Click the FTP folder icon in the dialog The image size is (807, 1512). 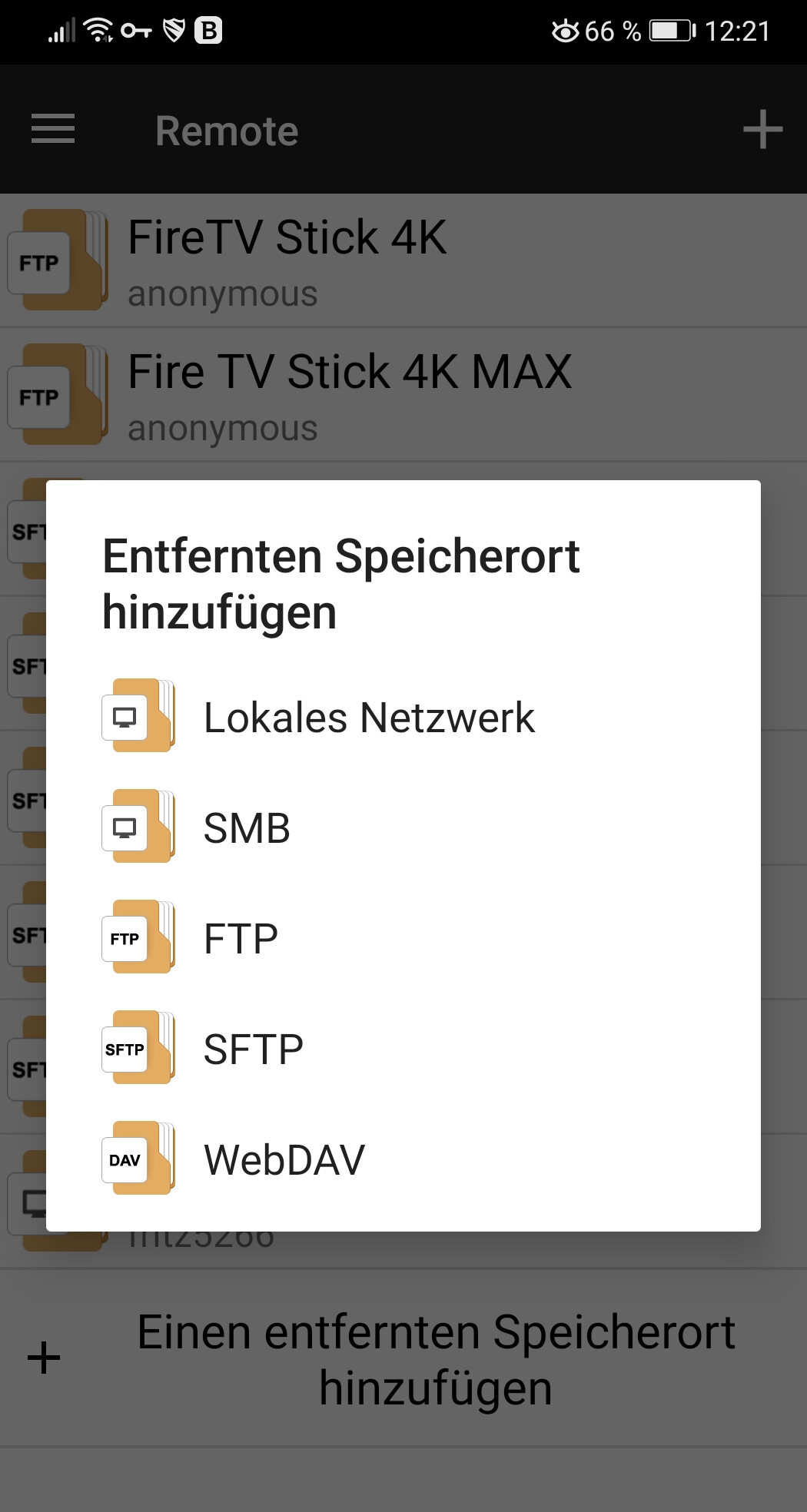[x=138, y=937]
